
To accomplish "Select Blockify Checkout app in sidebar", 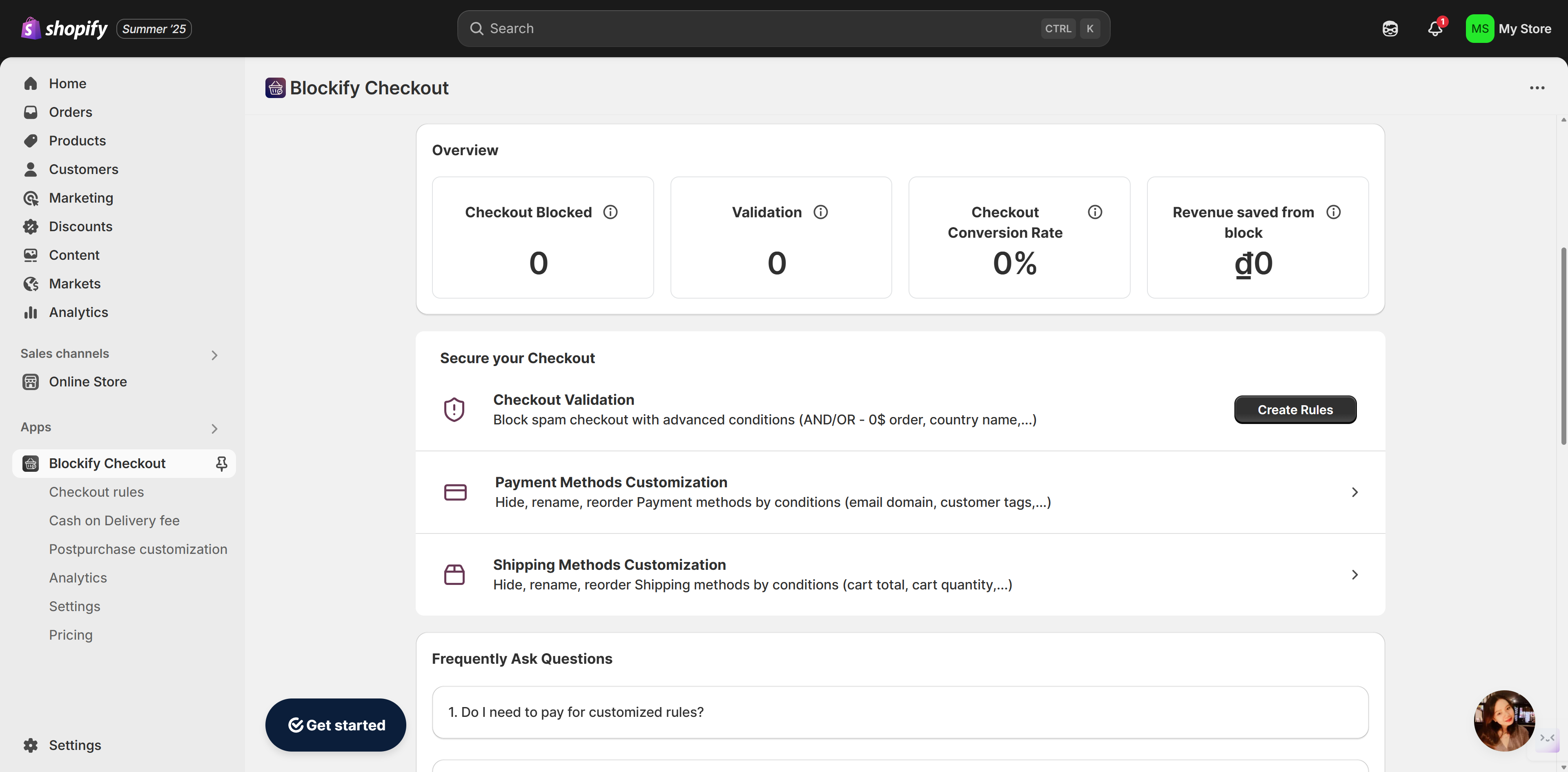I will pos(124,463).
